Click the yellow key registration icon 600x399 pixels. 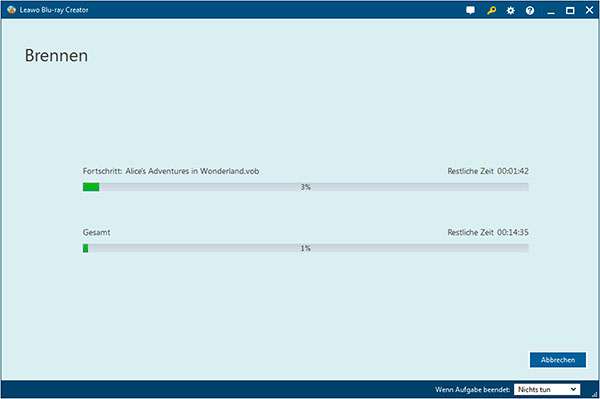click(x=491, y=10)
